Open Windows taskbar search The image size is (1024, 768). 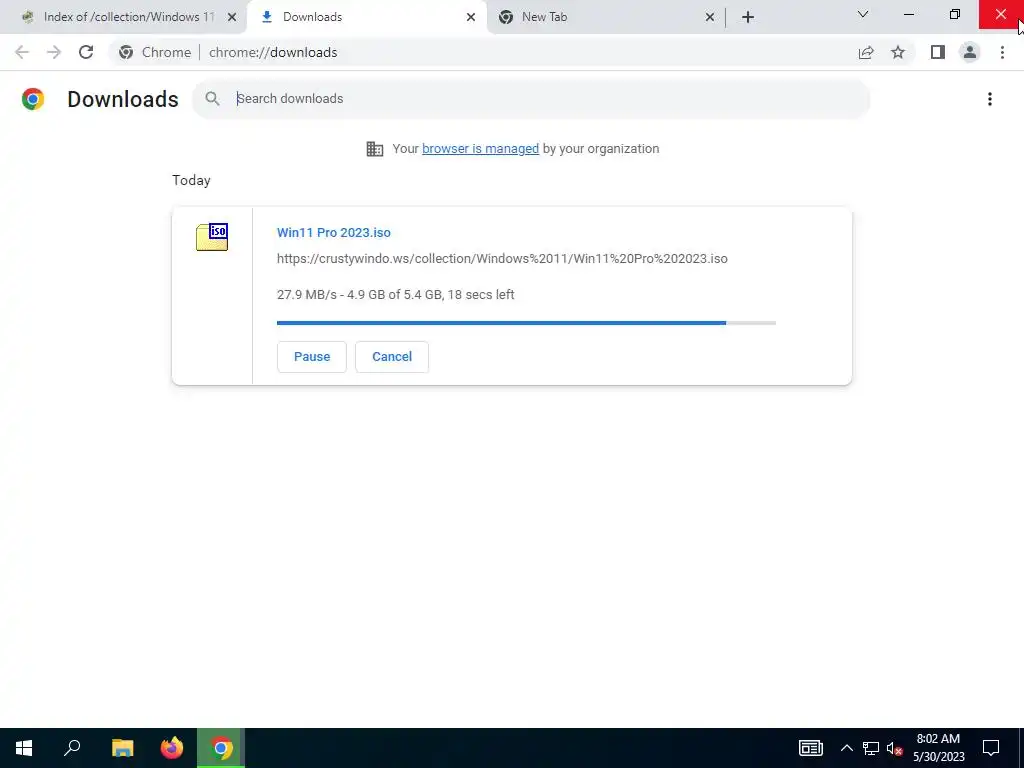(72, 748)
